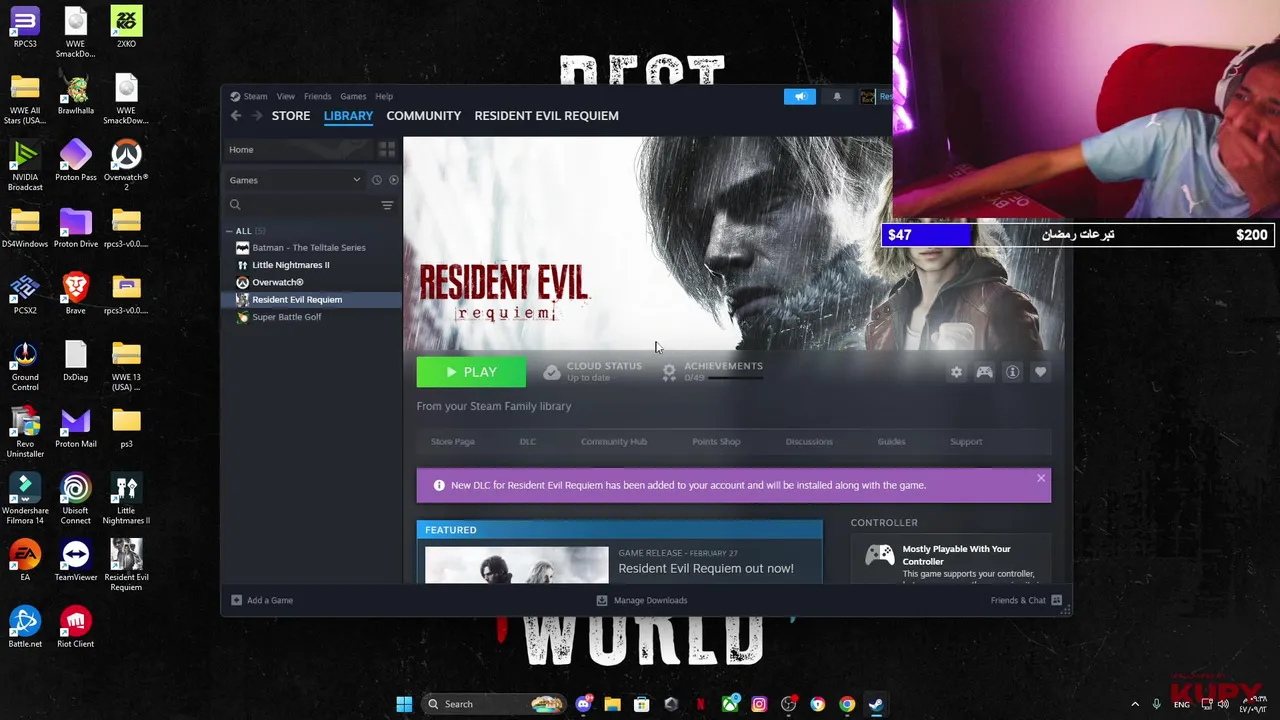Open the Steam menu
Image resolution: width=1280 pixels, height=720 pixels.
(249, 96)
